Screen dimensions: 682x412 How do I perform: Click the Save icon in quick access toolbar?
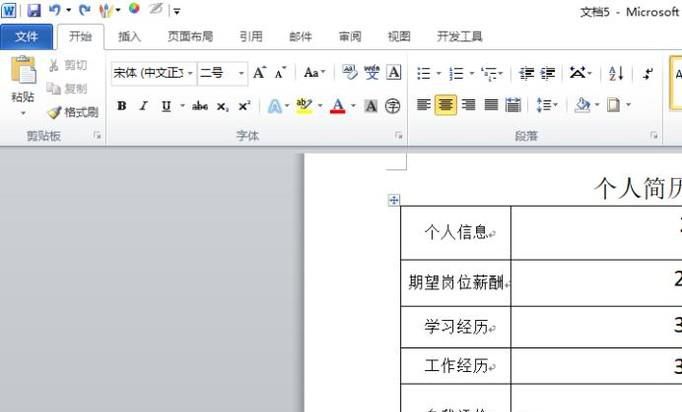pyautogui.click(x=34, y=10)
